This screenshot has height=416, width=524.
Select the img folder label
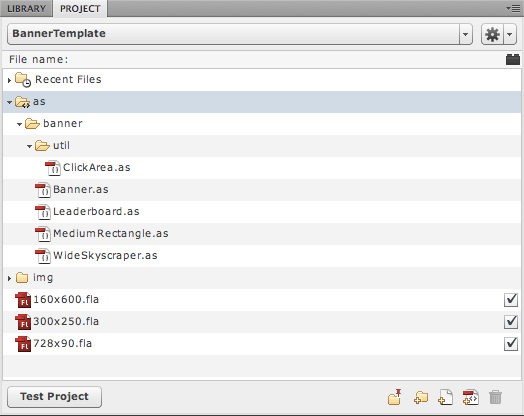(43, 278)
